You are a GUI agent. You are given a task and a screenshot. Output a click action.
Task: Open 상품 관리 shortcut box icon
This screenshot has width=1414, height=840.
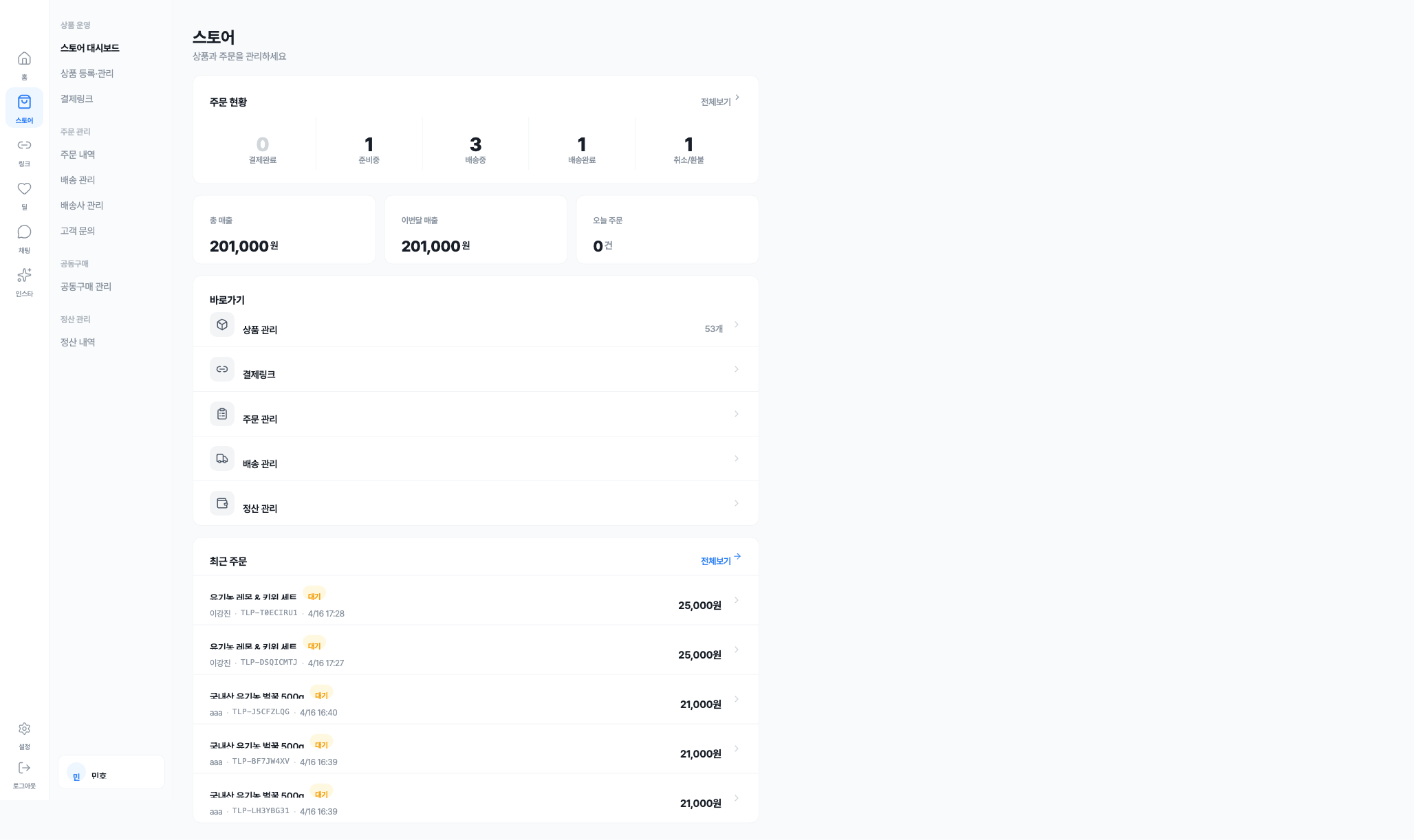click(x=222, y=324)
